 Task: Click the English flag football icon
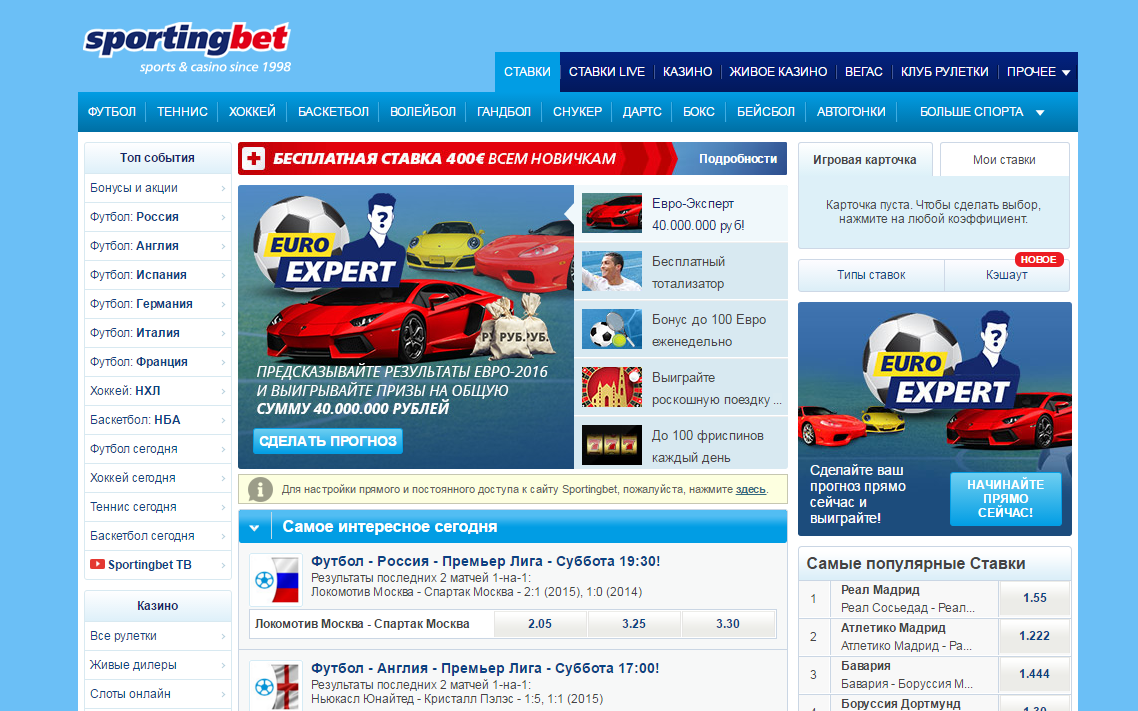tap(276, 686)
